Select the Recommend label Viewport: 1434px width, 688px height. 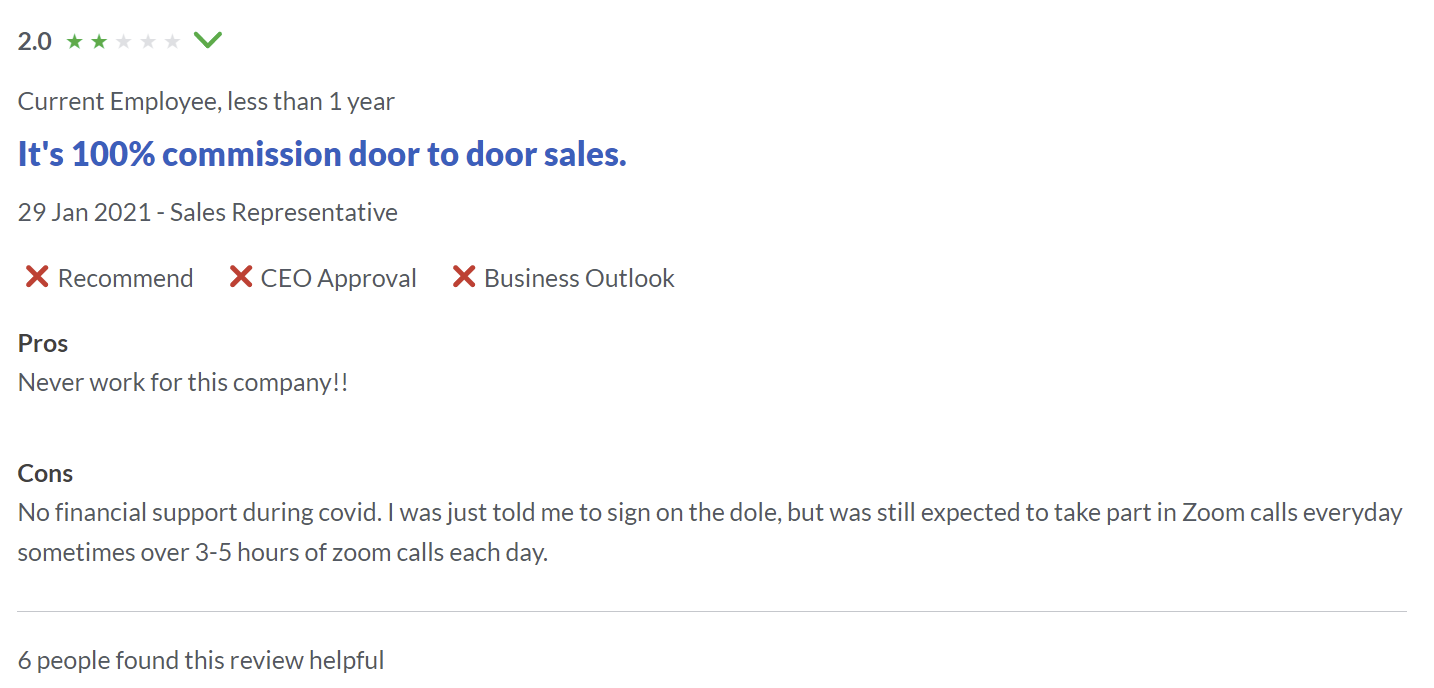[125, 278]
